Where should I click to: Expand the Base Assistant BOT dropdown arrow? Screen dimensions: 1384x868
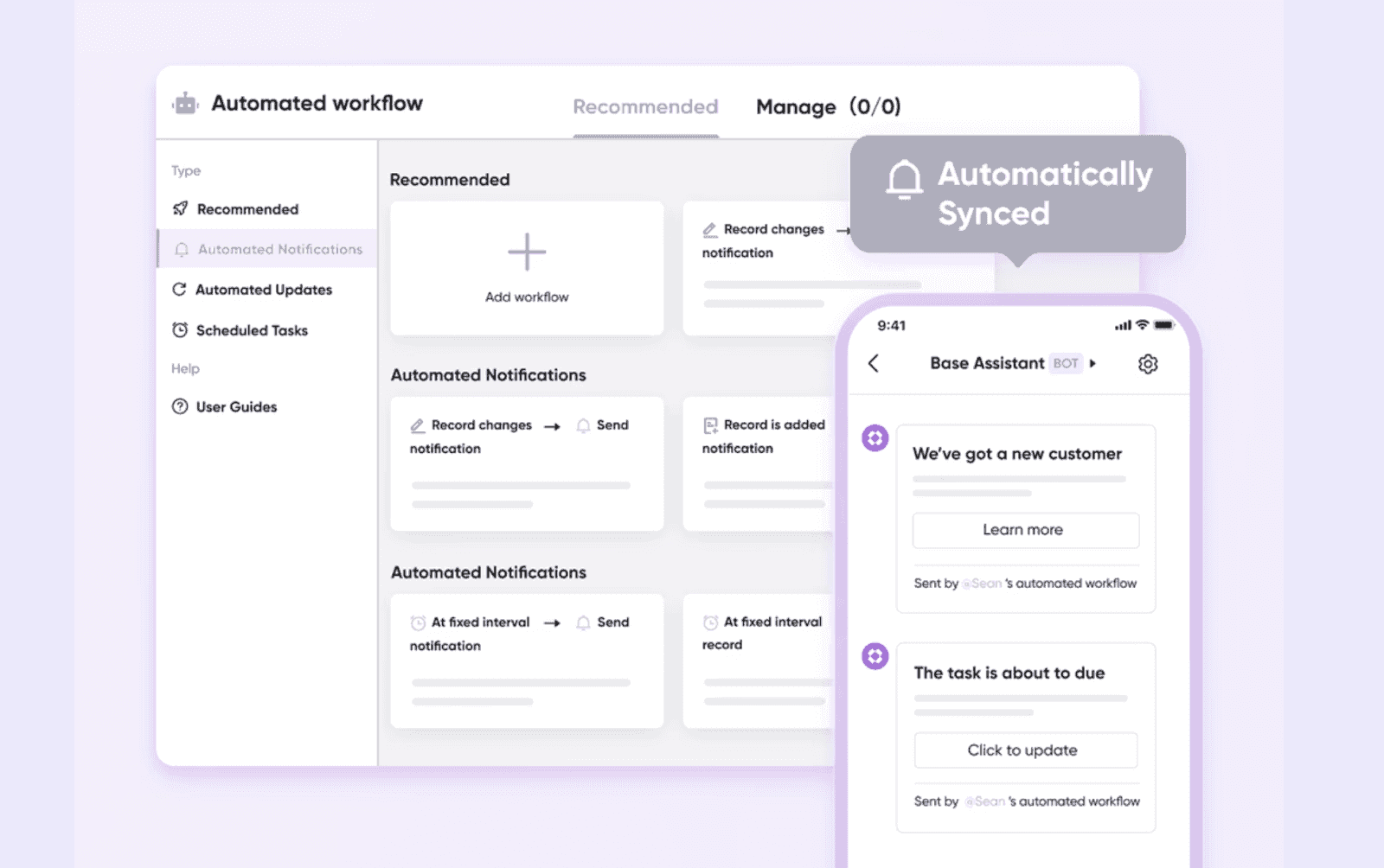point(1094,364)
